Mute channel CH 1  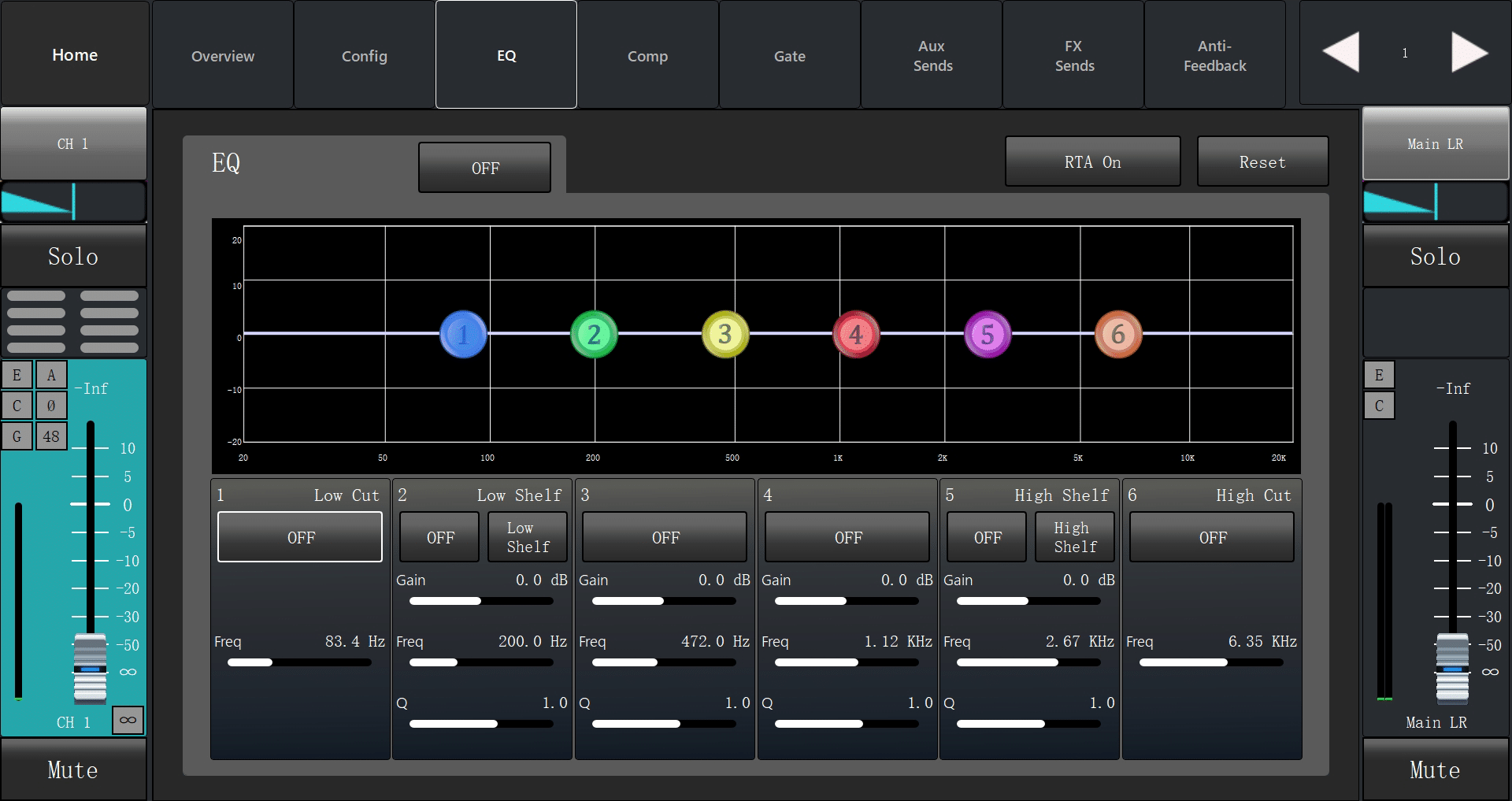click(x=73, y=769)
